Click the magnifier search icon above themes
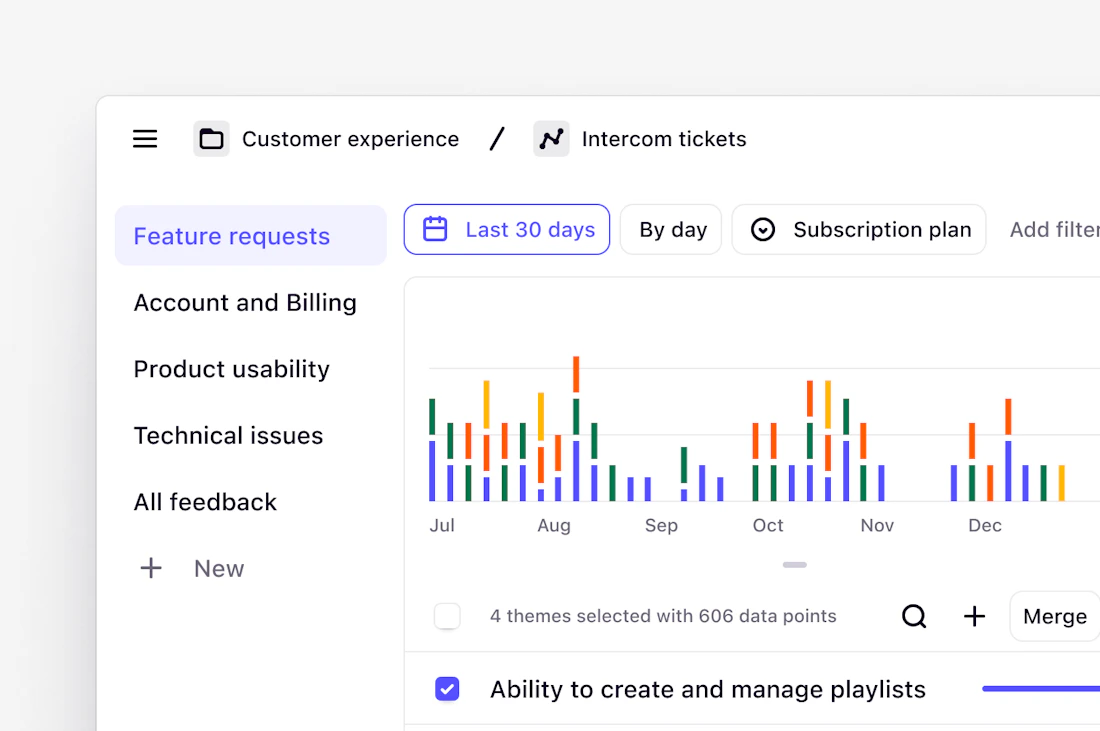This screenshot has width=1100, height=731. (914, 616)
